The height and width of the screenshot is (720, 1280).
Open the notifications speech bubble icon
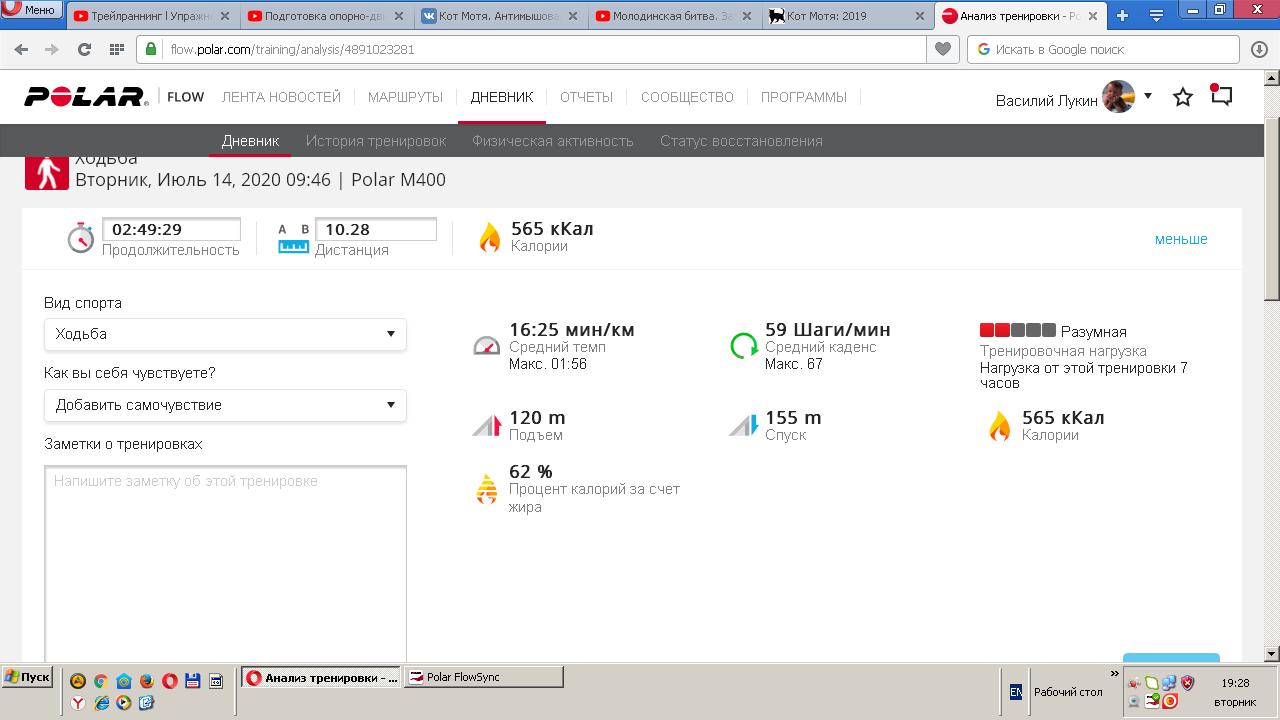[1221, 95]
